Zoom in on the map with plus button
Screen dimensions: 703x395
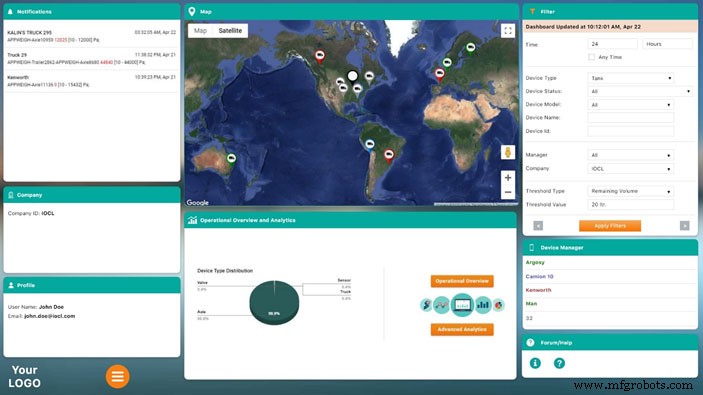coord(508,178)
